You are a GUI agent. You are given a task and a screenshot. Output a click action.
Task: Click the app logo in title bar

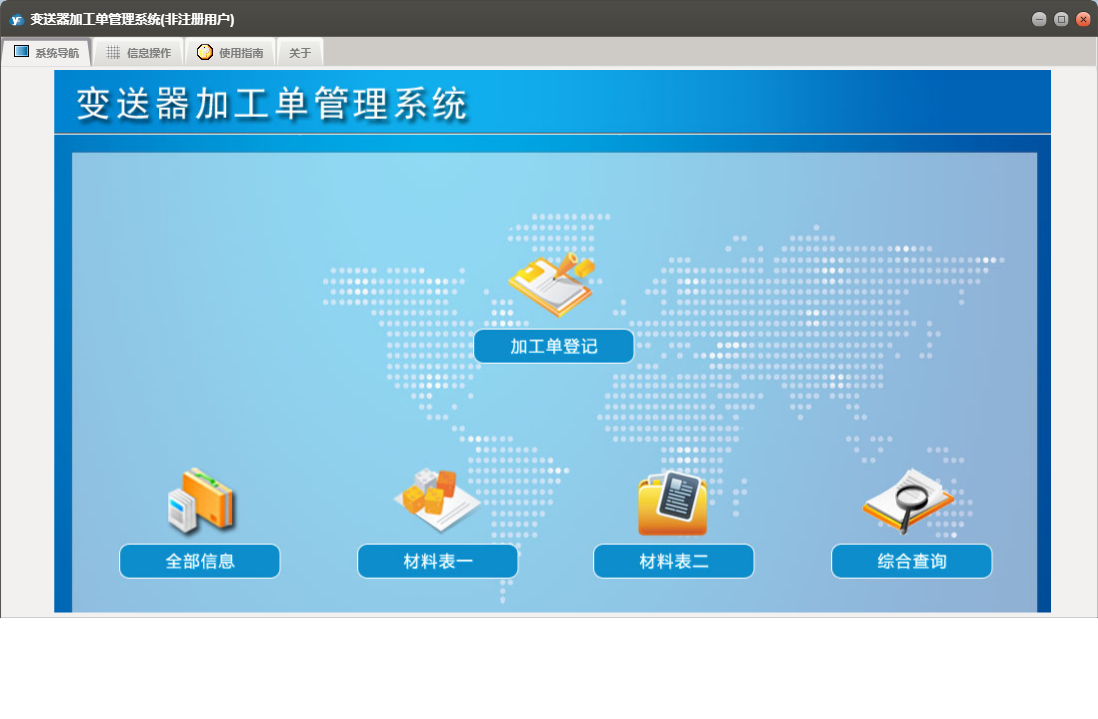tap(16, 20)
